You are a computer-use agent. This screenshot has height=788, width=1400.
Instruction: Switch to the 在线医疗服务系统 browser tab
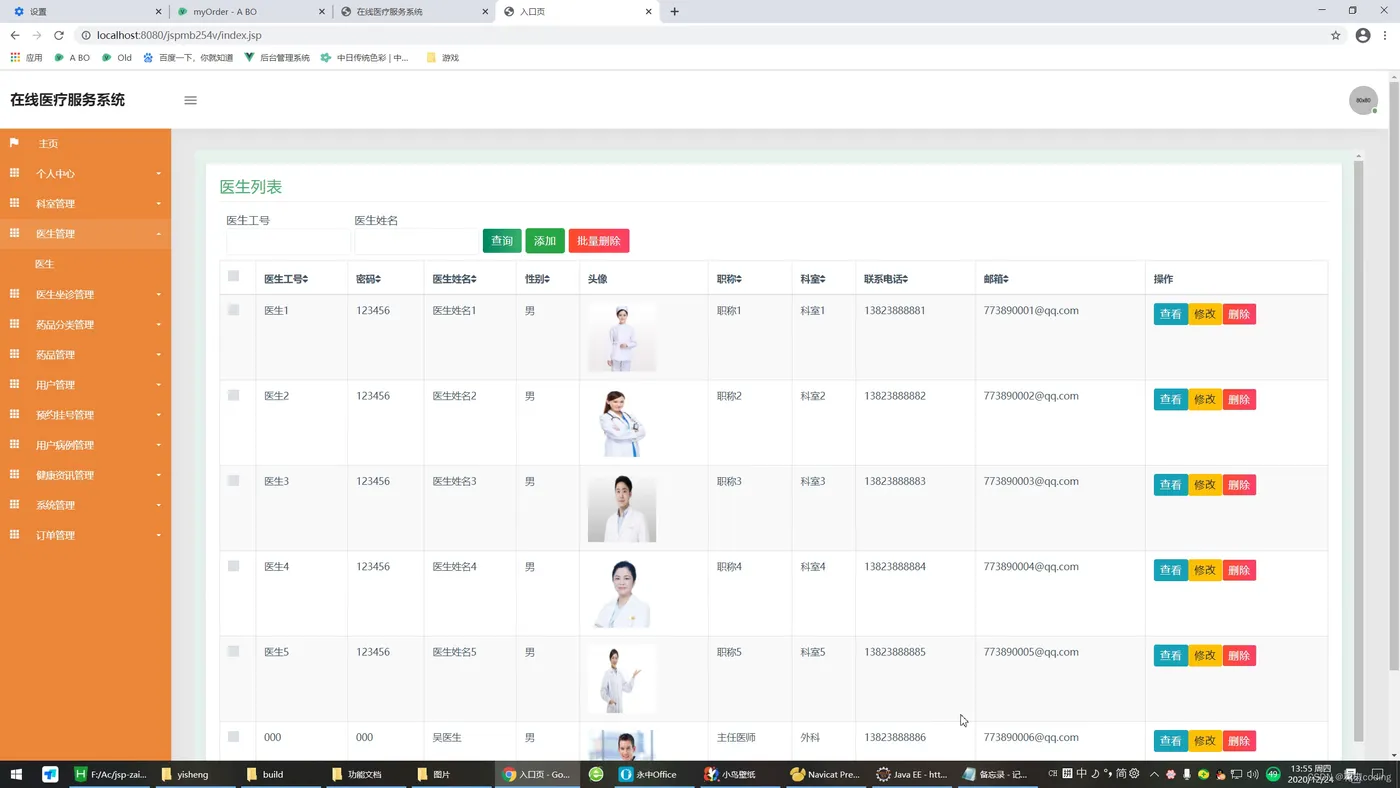[414, 12]
